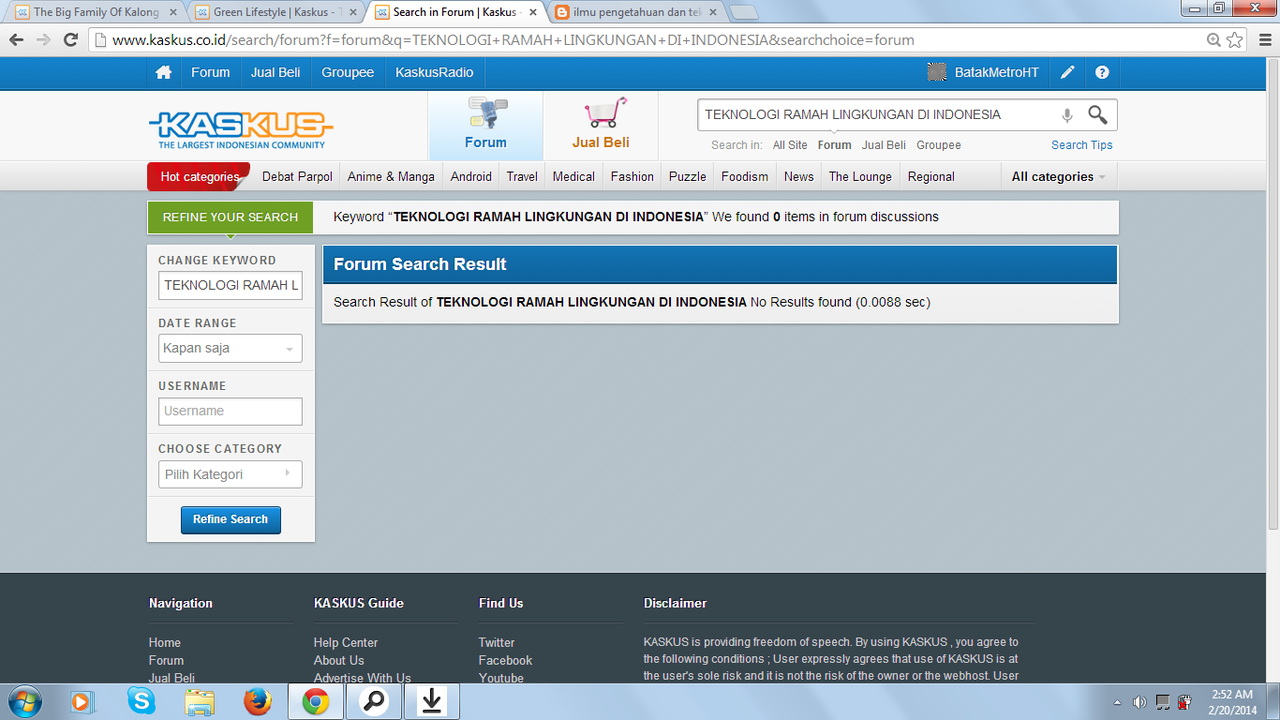Open Anime & Manga category
1280x720 pixels.
point(391,176)
